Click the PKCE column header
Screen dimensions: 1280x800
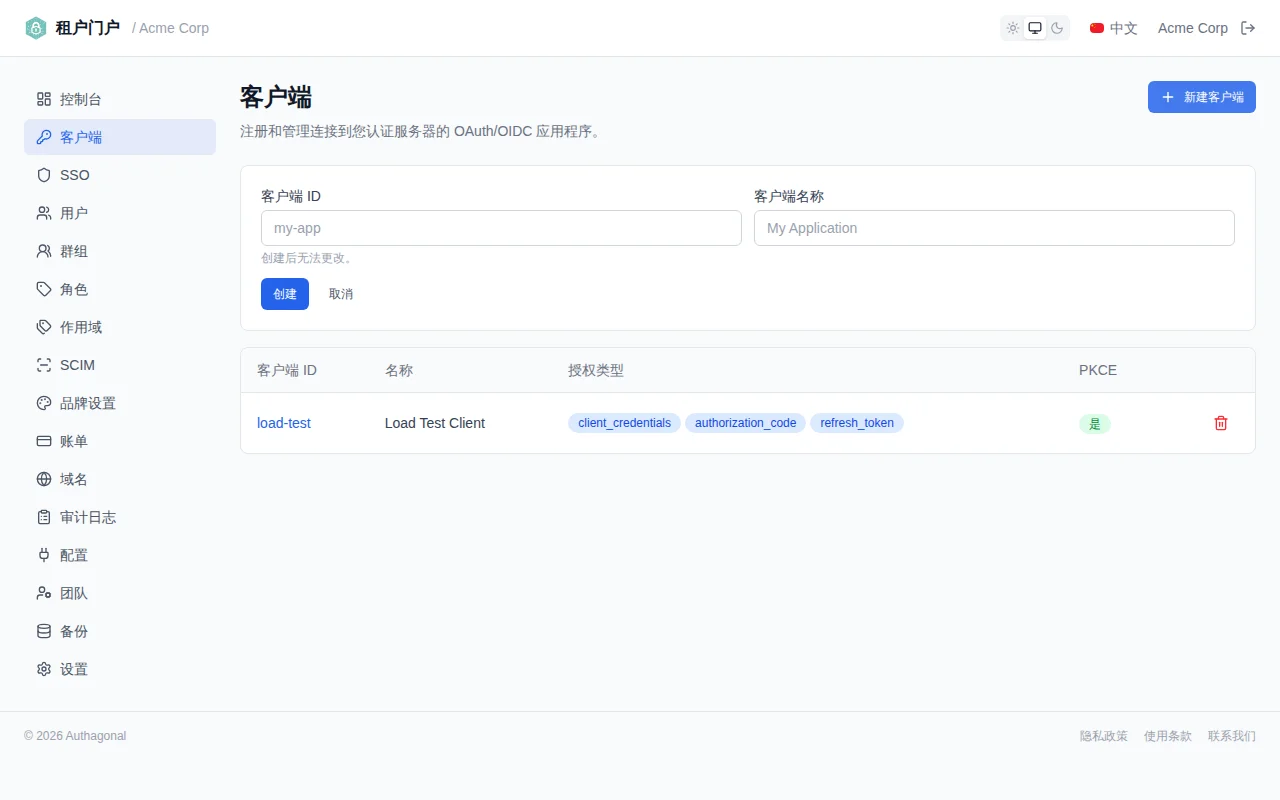(1098, 370)
